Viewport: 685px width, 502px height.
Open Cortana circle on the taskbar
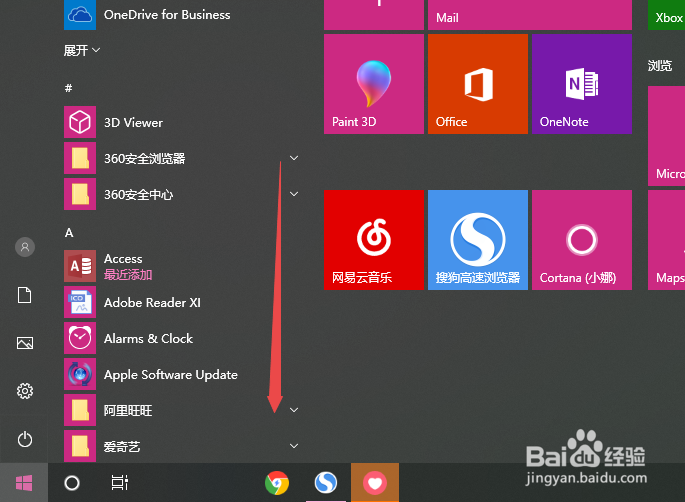tap(72, 483)
